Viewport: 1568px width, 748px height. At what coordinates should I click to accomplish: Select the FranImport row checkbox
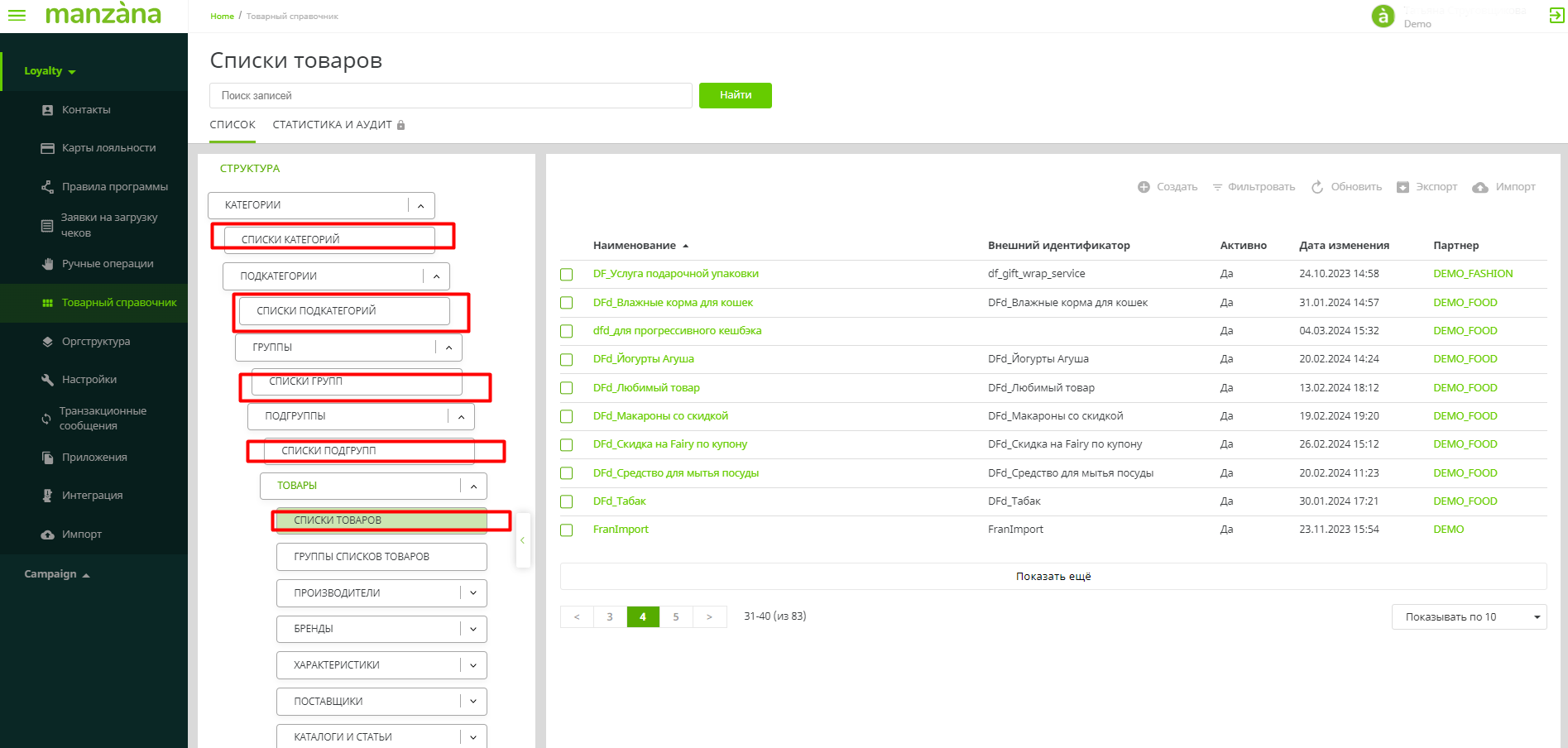(567, 530)
